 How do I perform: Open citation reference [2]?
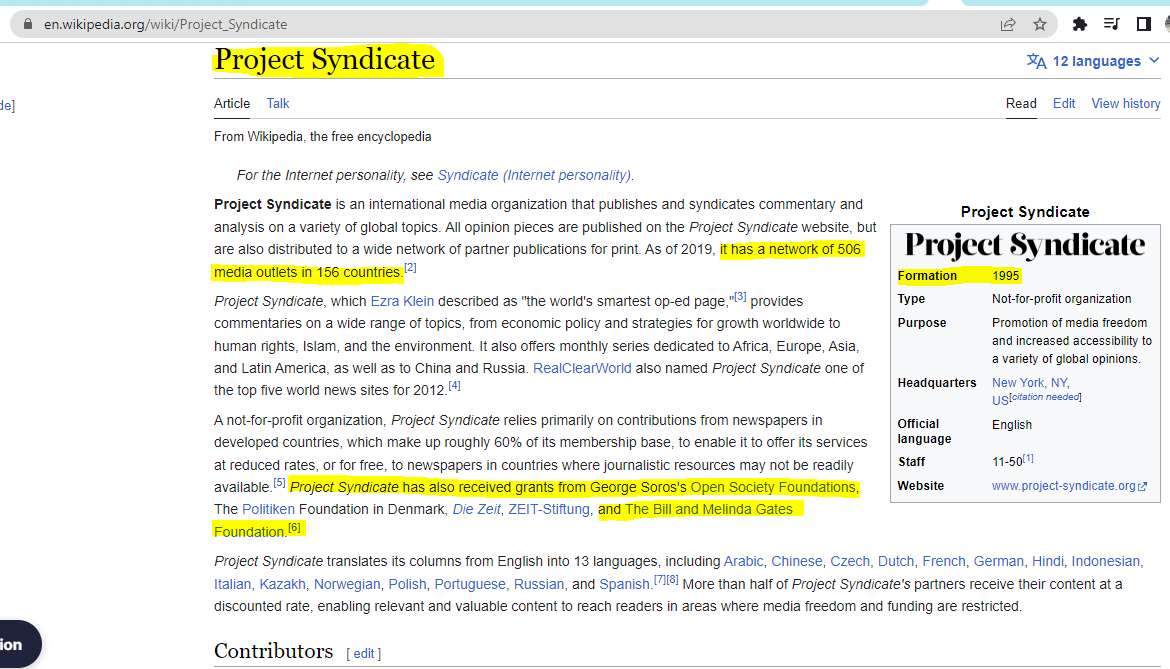[x=410, y=268]
